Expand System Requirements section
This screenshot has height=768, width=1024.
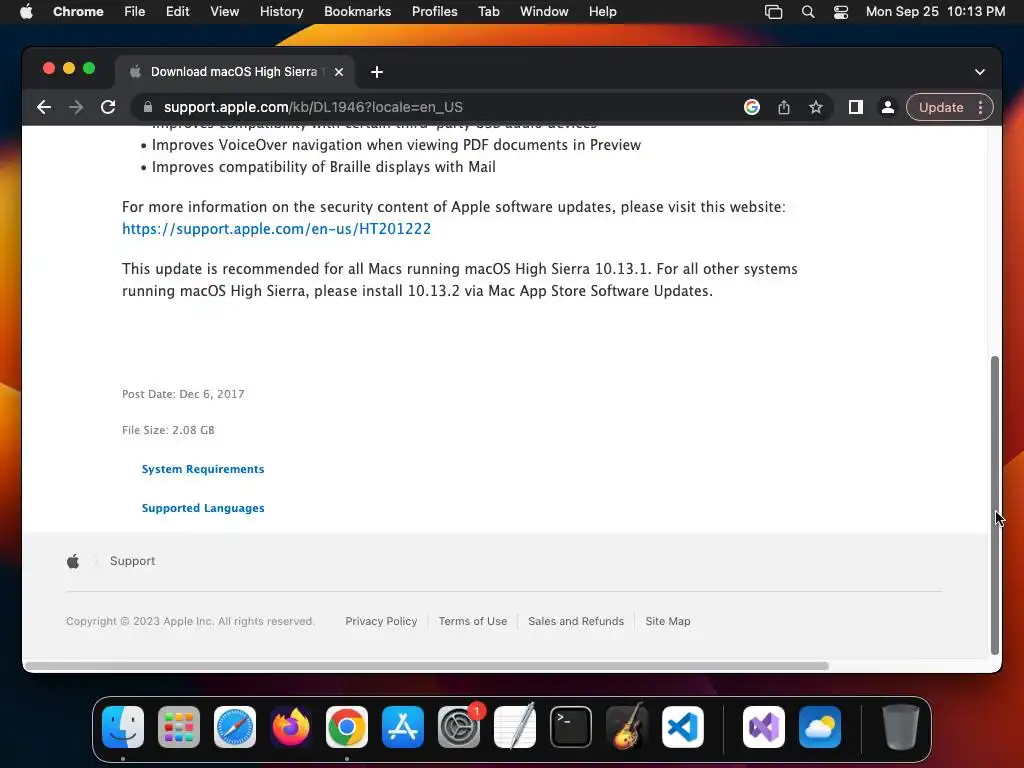tap(203, 469)
